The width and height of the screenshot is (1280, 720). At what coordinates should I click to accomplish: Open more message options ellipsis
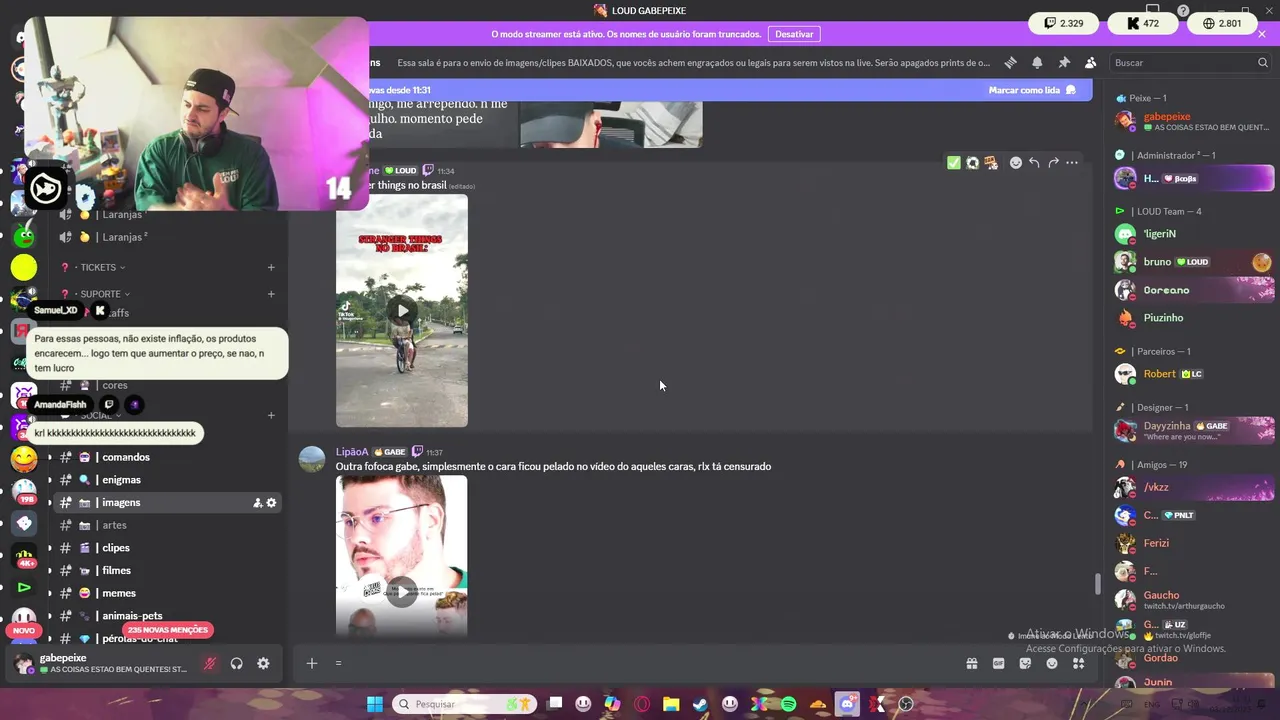coord(1072,162)
